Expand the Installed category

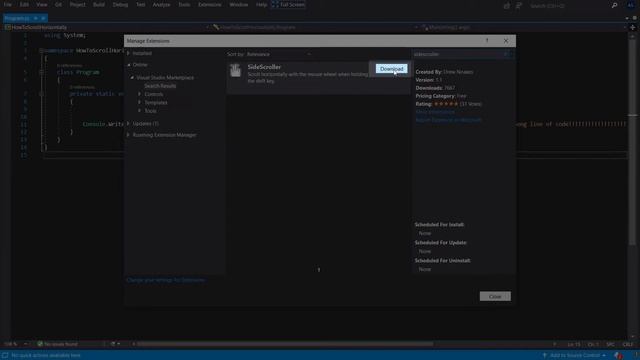[128, 53]
